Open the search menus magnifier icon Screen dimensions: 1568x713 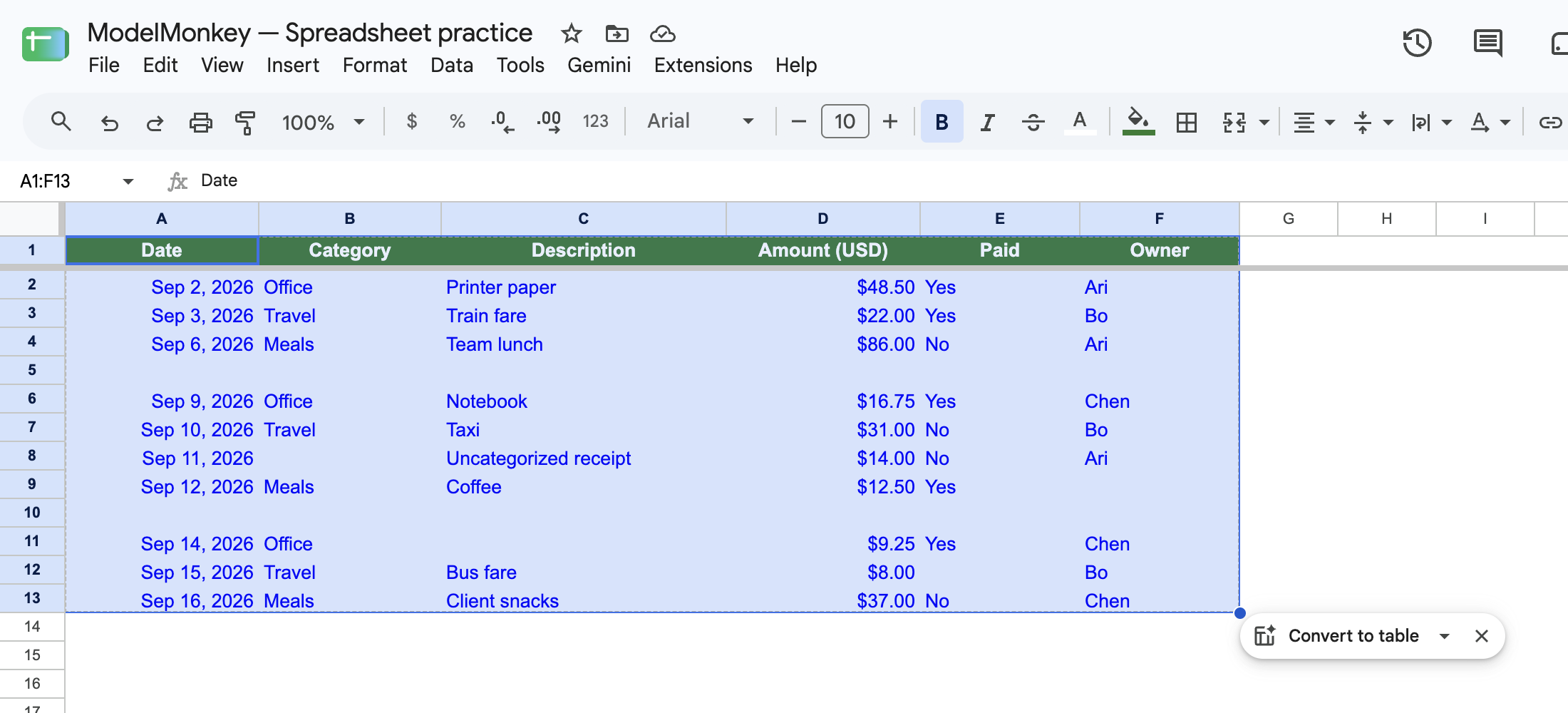coord(61,122)
